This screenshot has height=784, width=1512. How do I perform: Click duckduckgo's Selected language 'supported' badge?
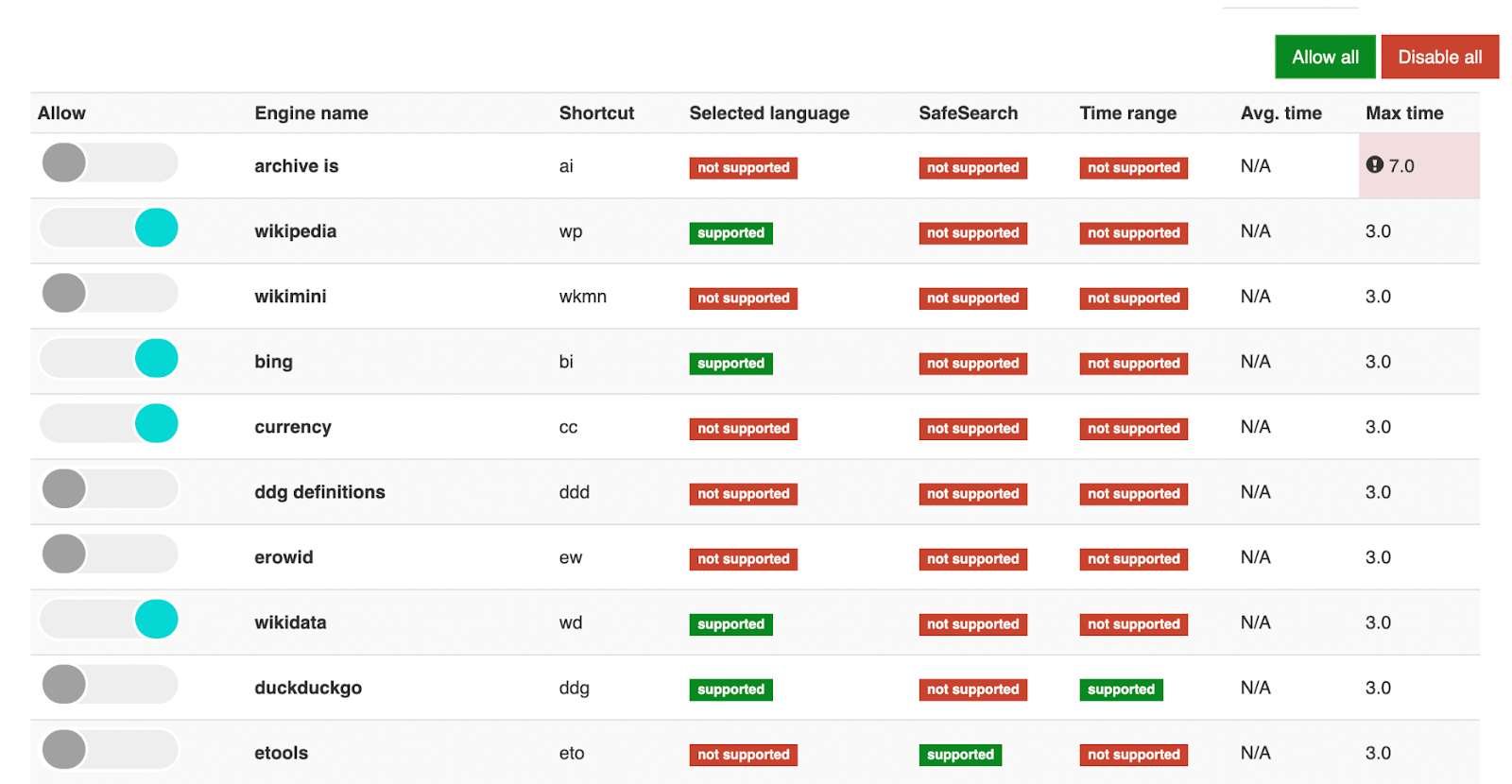pyautogui.click(x=730, y=689)
